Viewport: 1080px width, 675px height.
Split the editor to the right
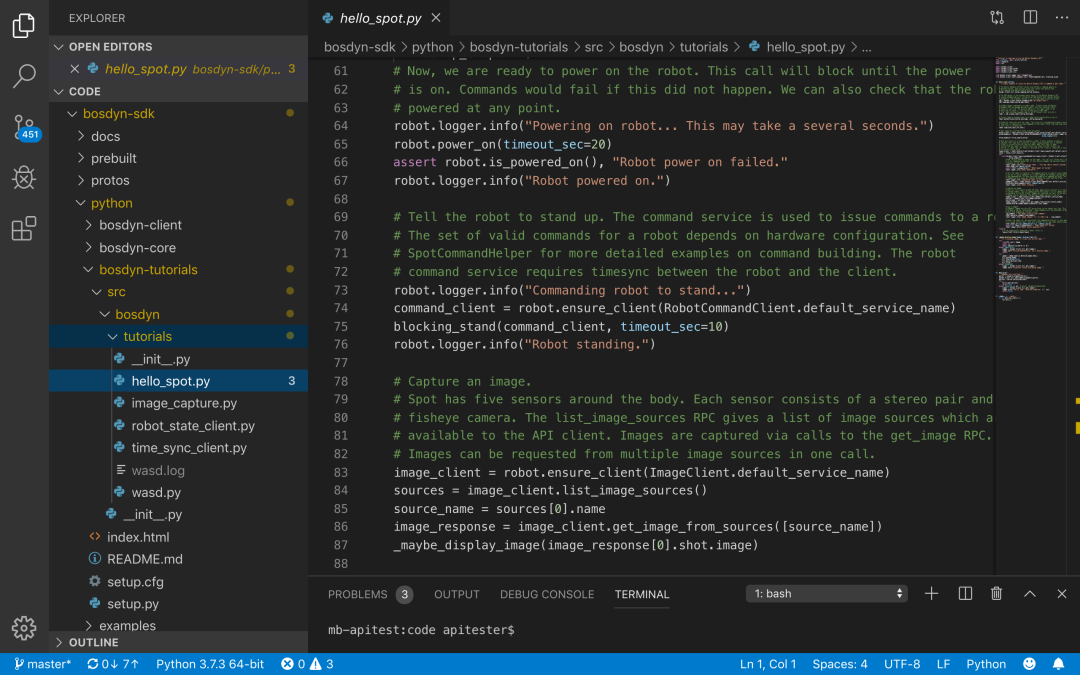pyautogui.click(x=1030, y=18)
